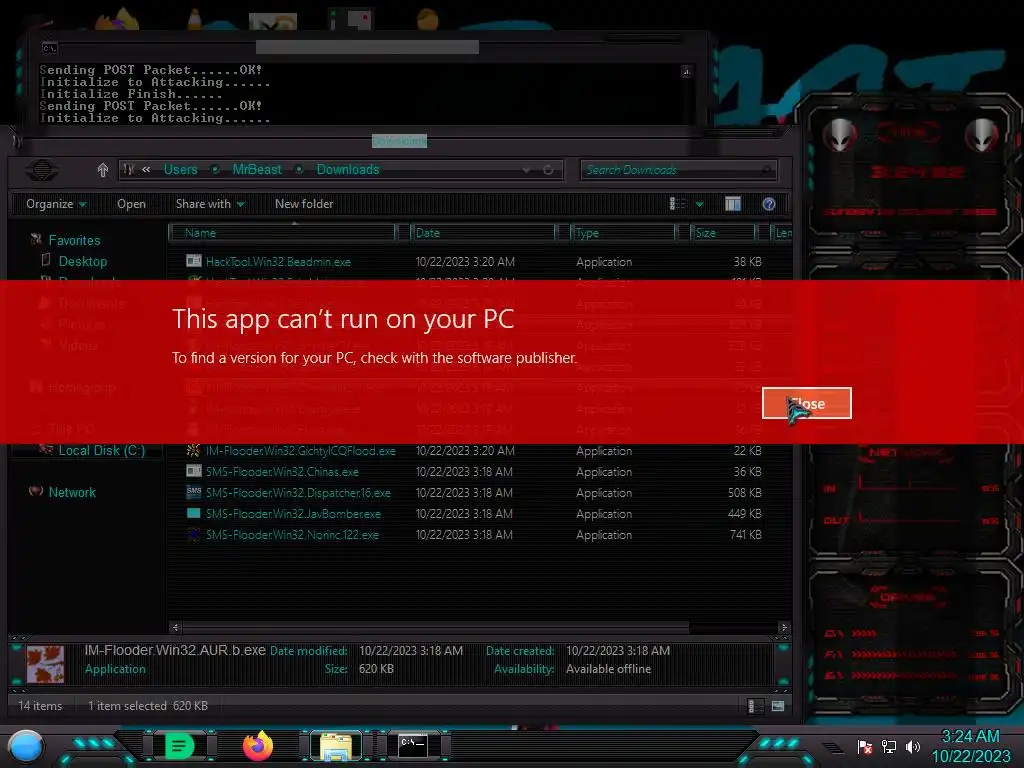This screenshot has width=1024, height=768.
Task: Go to MrBeast folder in breadcrumb
Action: (x=257, y=169)
